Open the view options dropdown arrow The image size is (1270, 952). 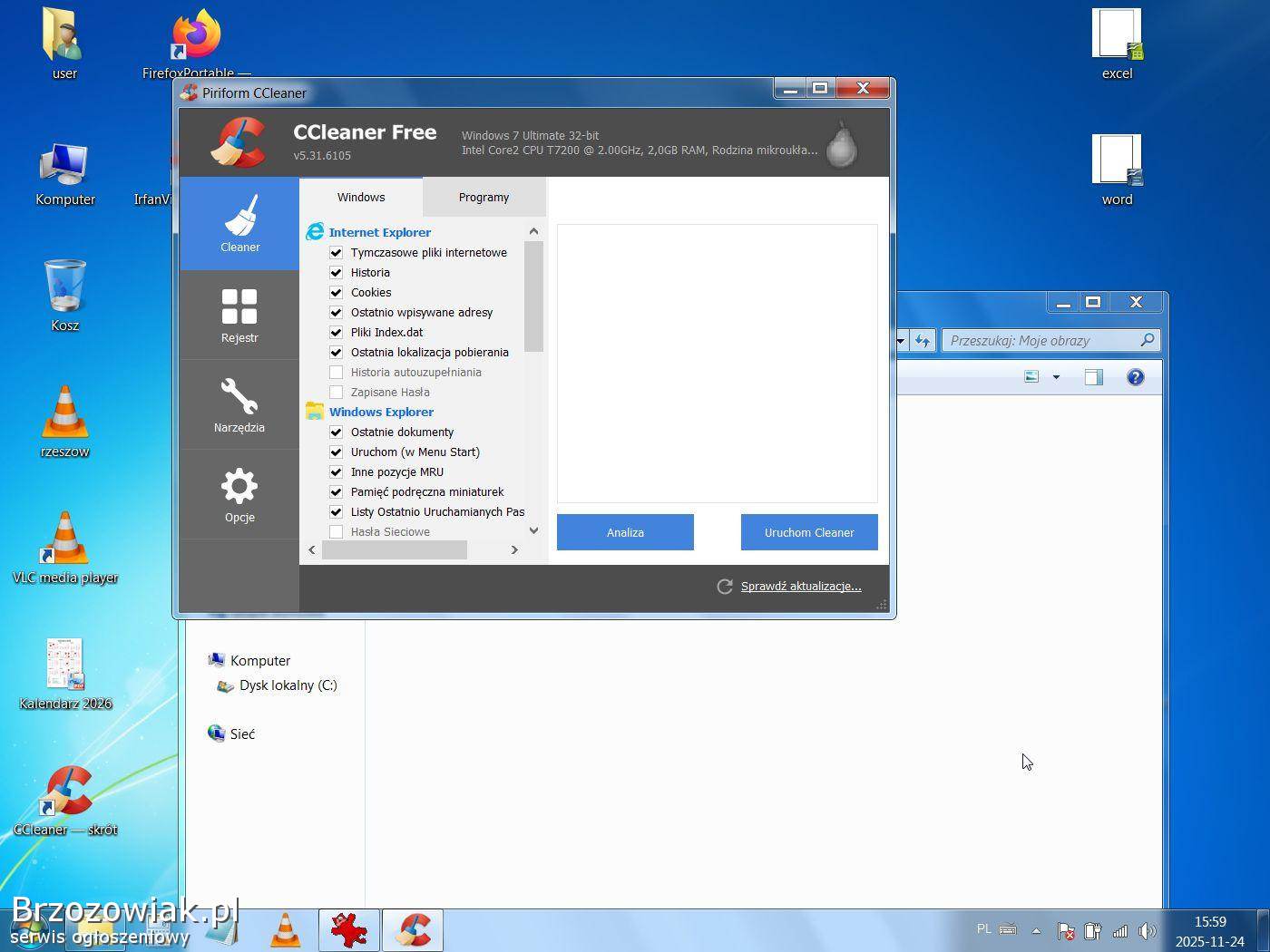(x=1056, y=377)
